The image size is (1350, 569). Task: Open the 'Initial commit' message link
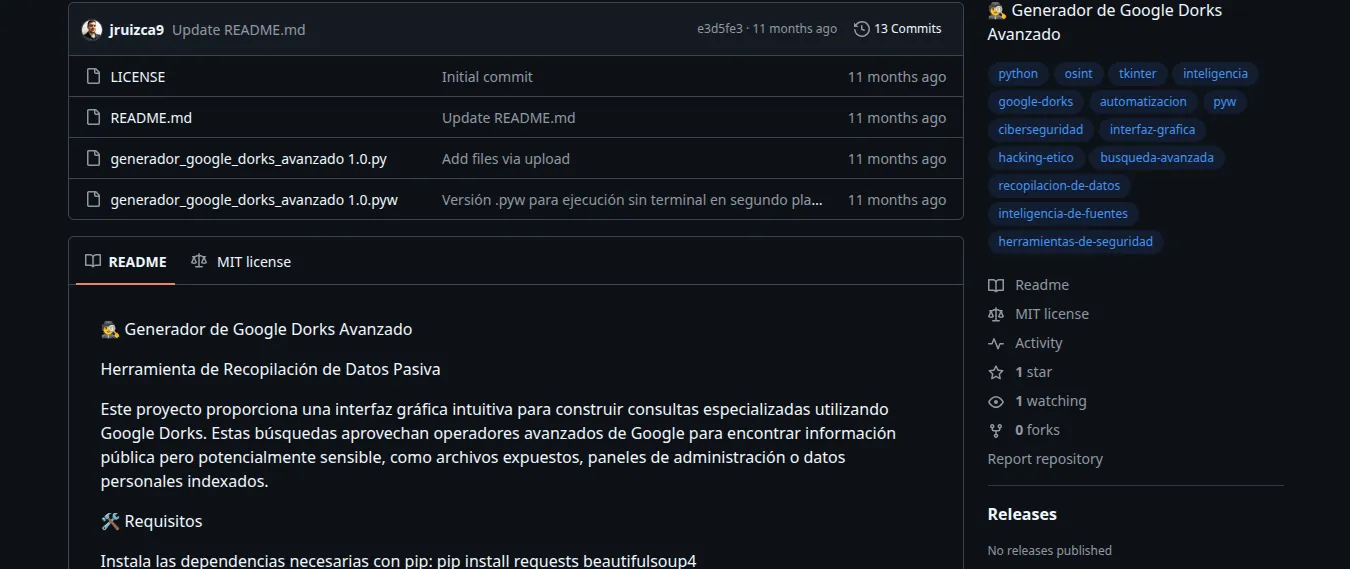(487, 77)
